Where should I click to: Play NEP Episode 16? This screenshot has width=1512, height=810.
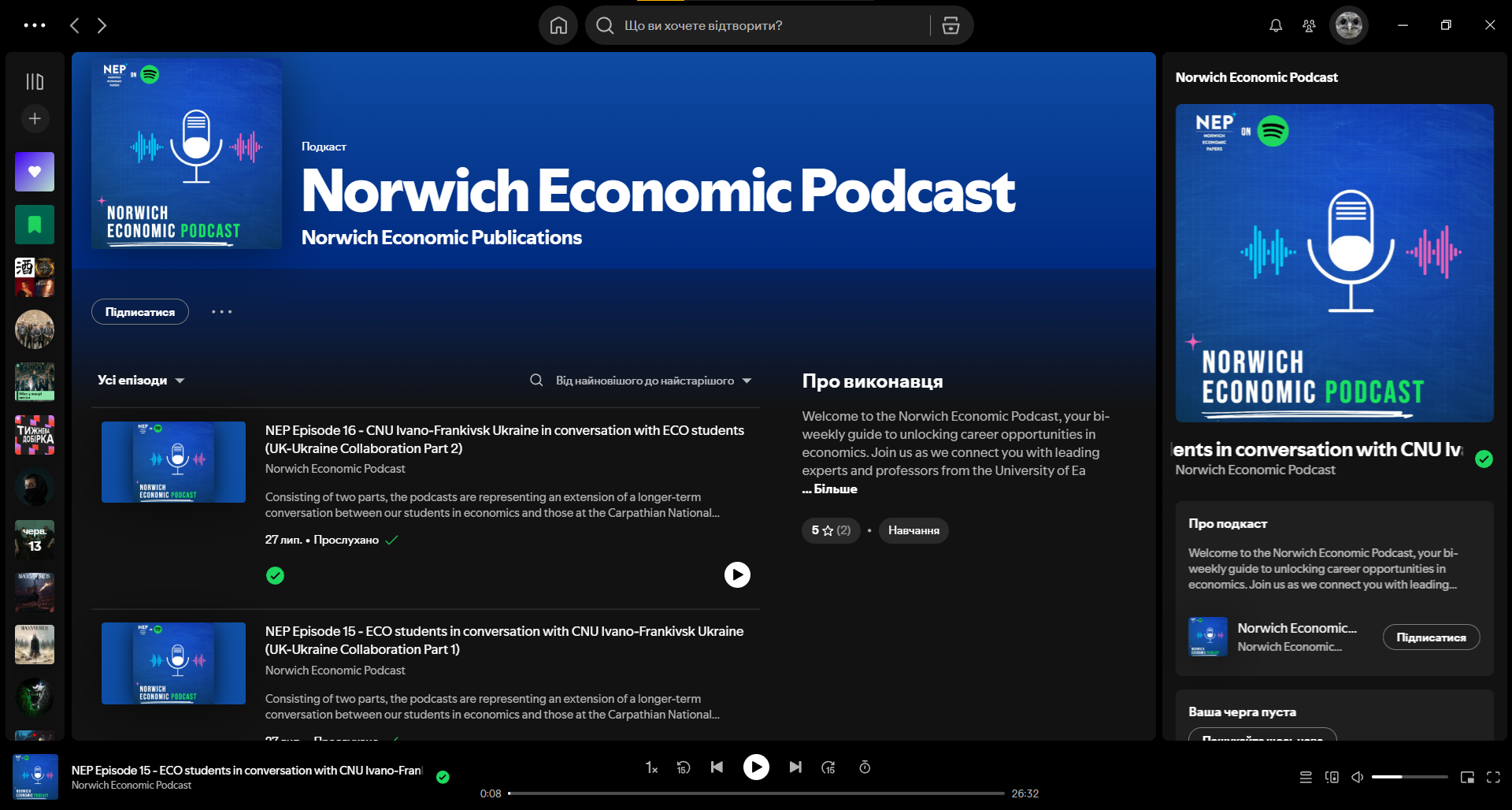coord(737,574)
